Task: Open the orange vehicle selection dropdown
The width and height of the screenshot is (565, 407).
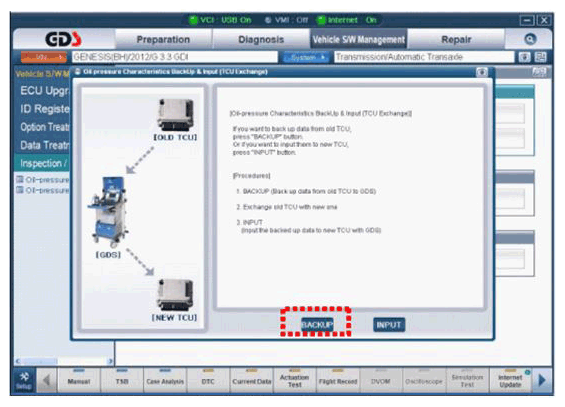Action: pyautogui.click(x=44, y=57)
